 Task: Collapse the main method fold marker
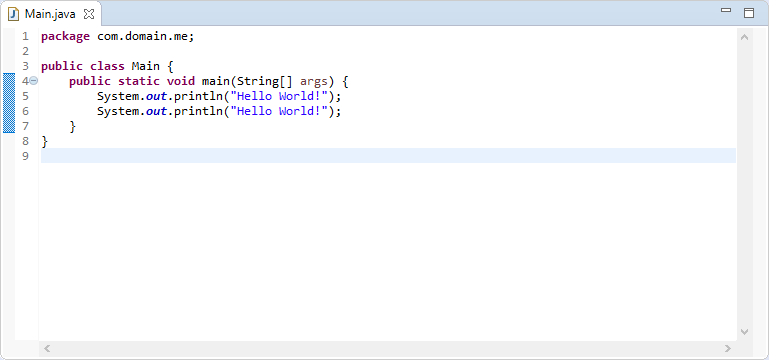pos(34,81)
